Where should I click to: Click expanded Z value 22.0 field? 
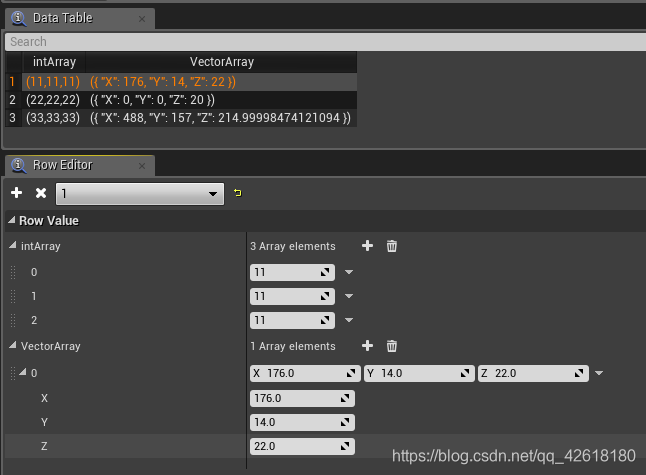pos(302,446)
